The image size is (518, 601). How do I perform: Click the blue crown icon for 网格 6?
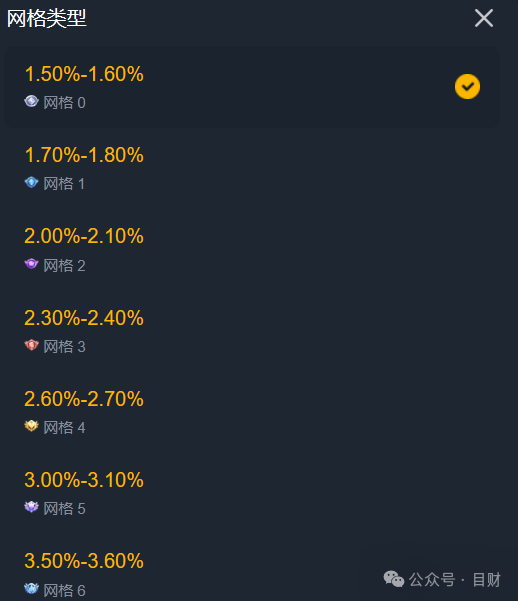click(31, 589)
